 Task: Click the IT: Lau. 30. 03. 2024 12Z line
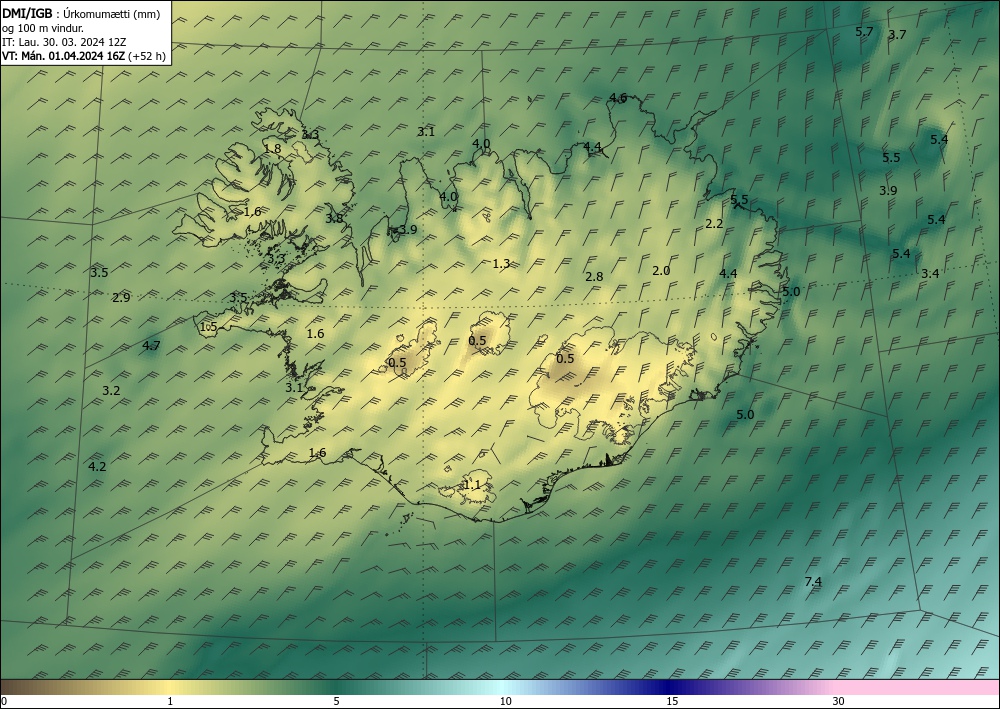[64, 42]
